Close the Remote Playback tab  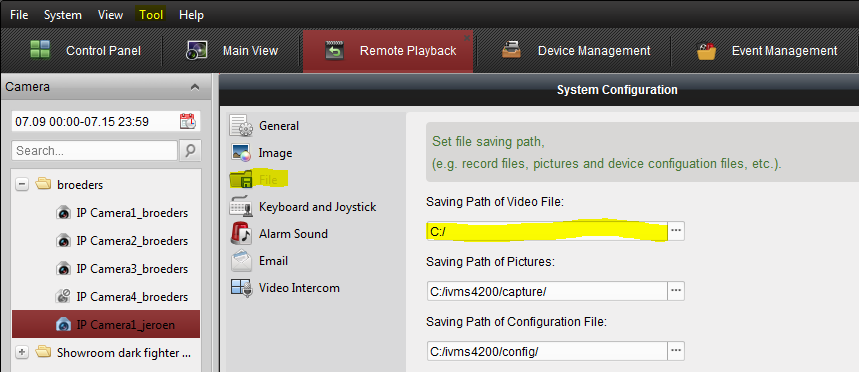(x=467, y=38)
